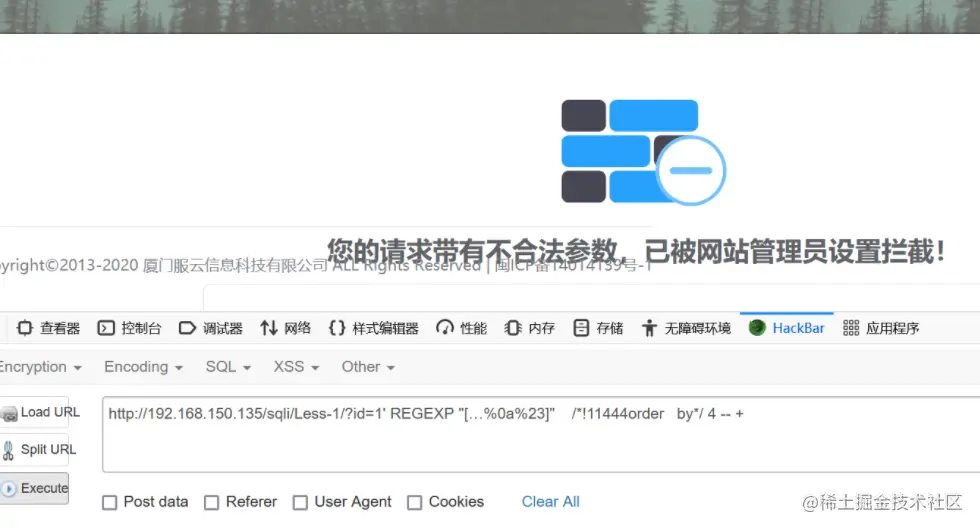Click the performance gauge icon
The width and height of the screenshot is (980, 530).
[445, 328]
